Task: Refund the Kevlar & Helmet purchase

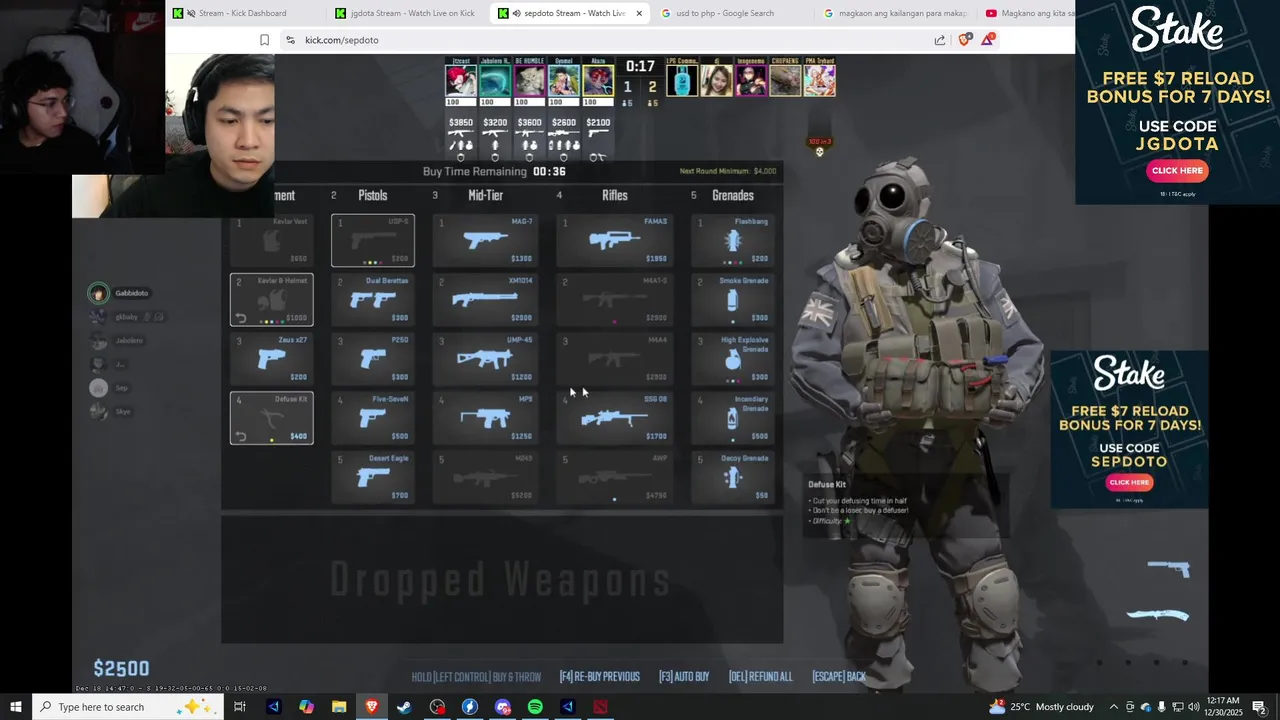Action: tap(240, 318)
